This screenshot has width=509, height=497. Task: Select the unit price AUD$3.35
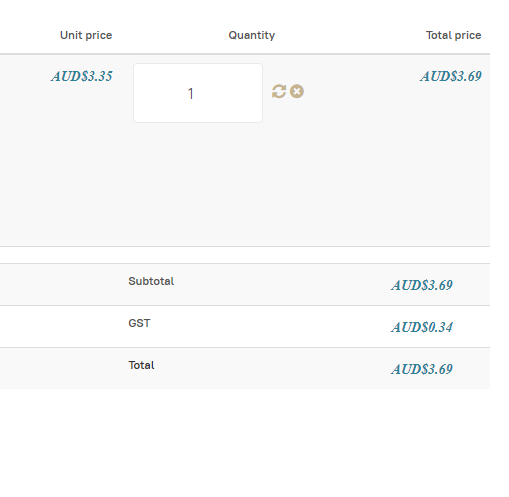[x=82, y=76]
